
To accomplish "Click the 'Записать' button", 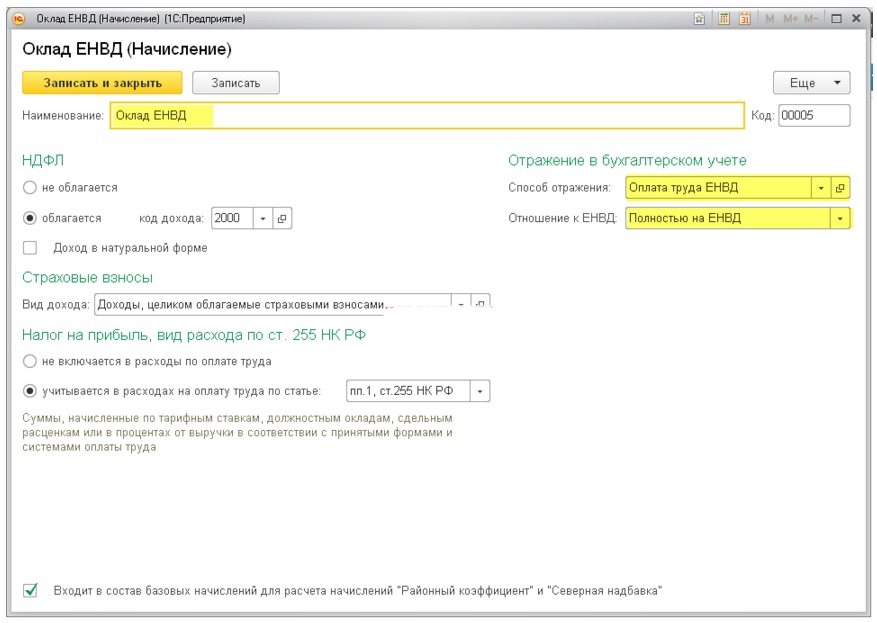I will [235, 83].
